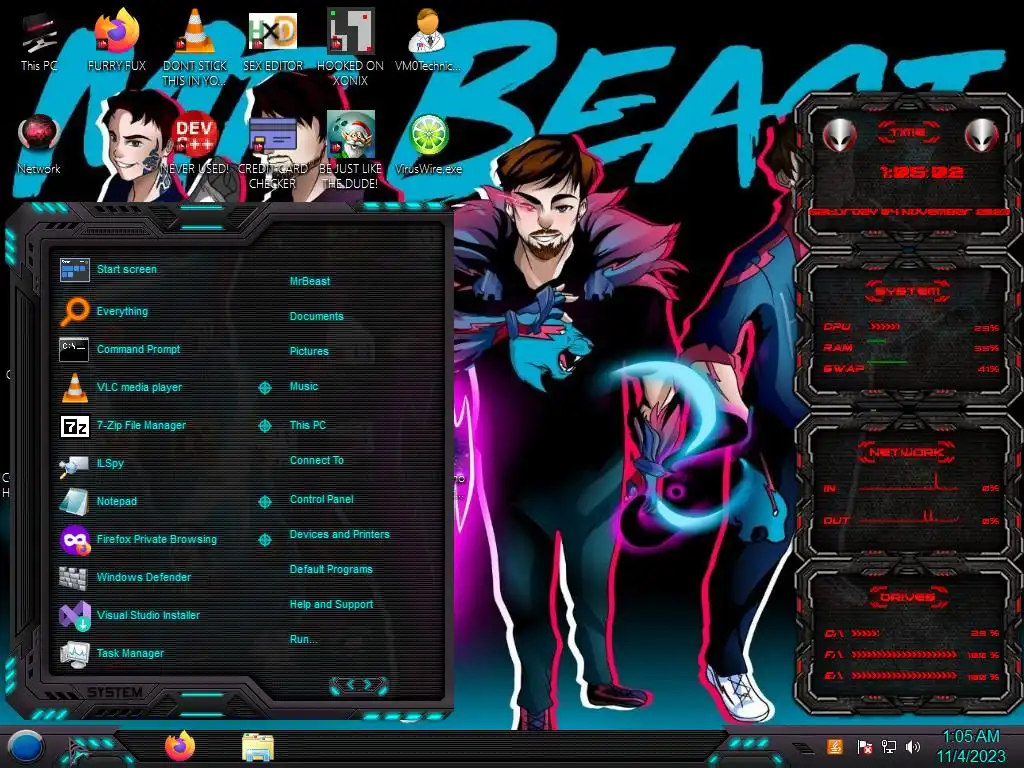1024x768 pixels.
Task: Click the left alien head in TIME gadget
Action: pyautogui.click(x=839, y=136)
